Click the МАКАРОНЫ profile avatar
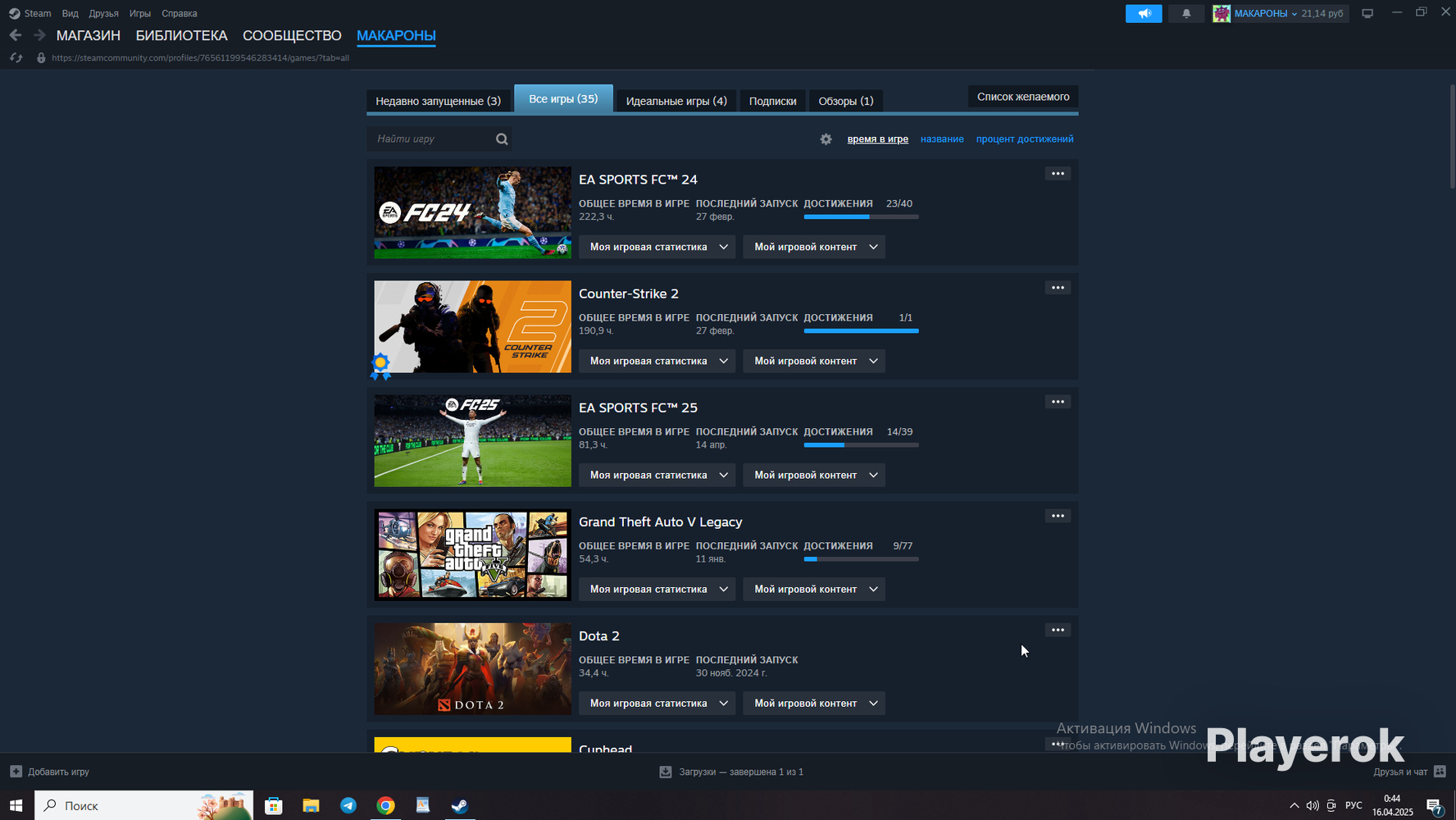Viewport: 1456px width, 820px height. pos(1222,13)
